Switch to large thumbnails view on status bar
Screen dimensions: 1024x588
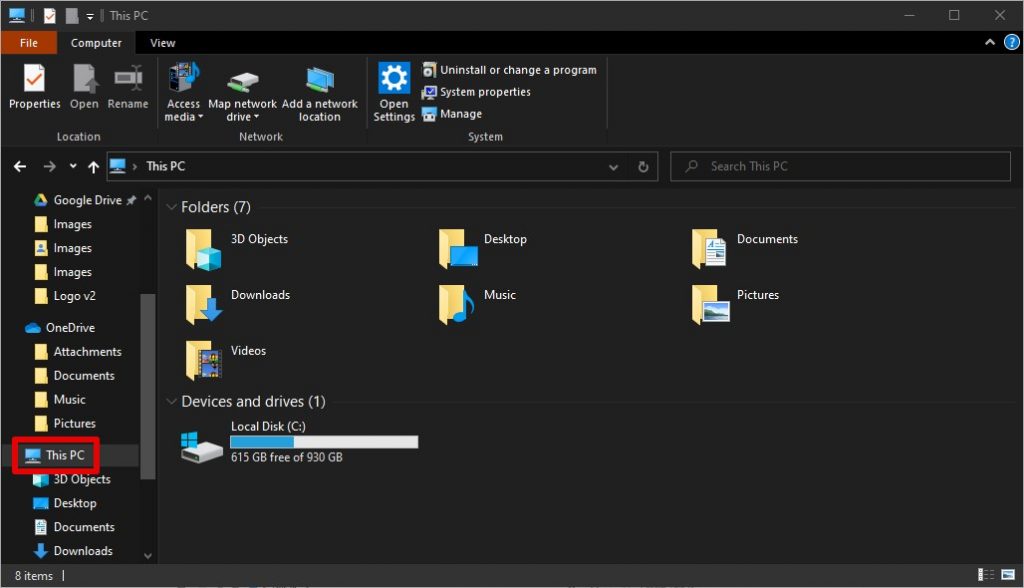coord(1010,575)
